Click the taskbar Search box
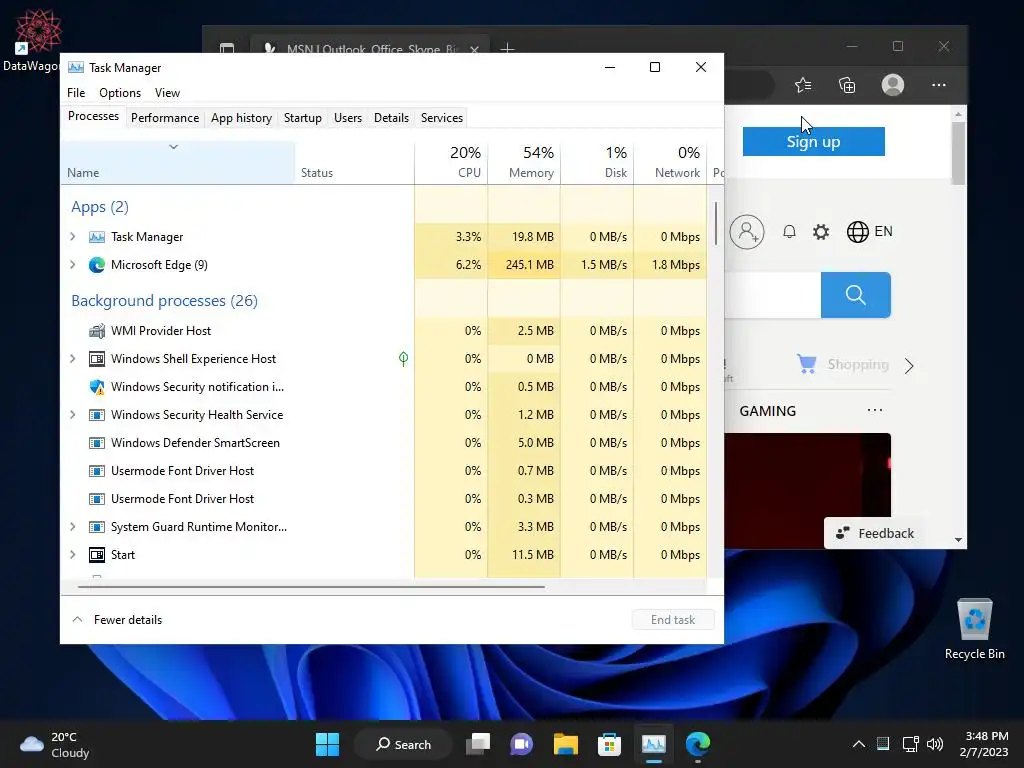This screenshot has width=1024, height=768. click(x=403, y=744)
